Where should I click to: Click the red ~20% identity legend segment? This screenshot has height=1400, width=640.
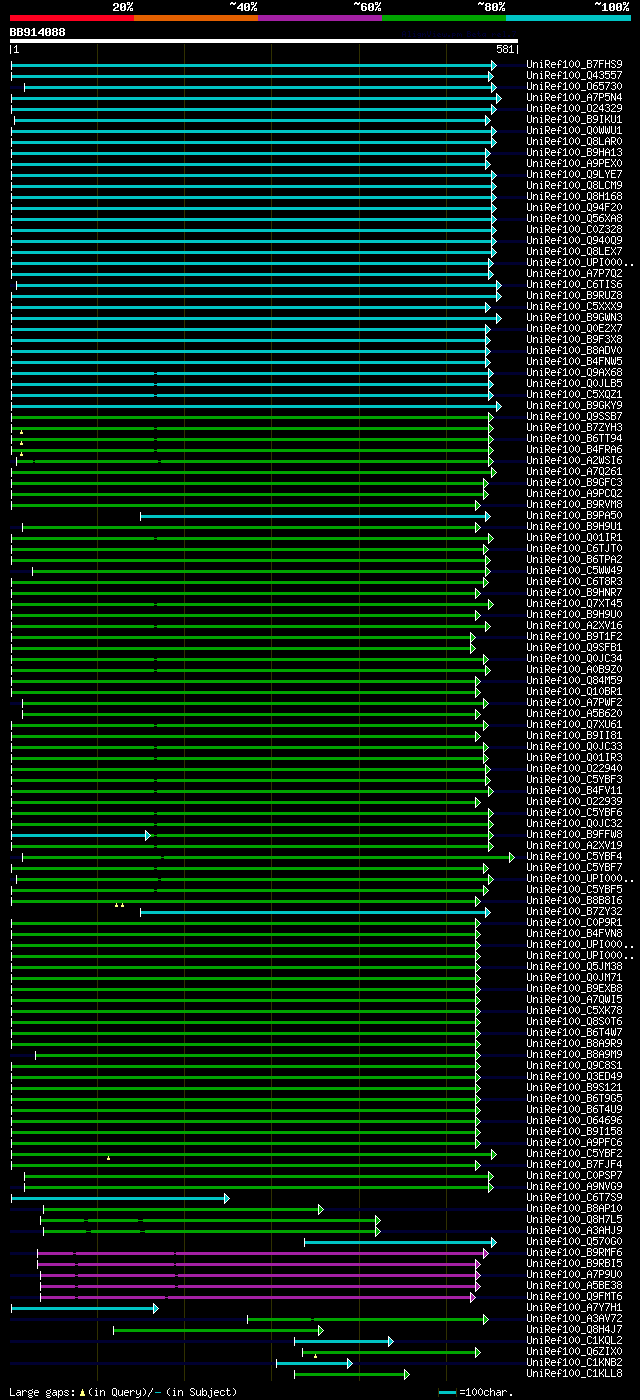(x=72, y=17)
